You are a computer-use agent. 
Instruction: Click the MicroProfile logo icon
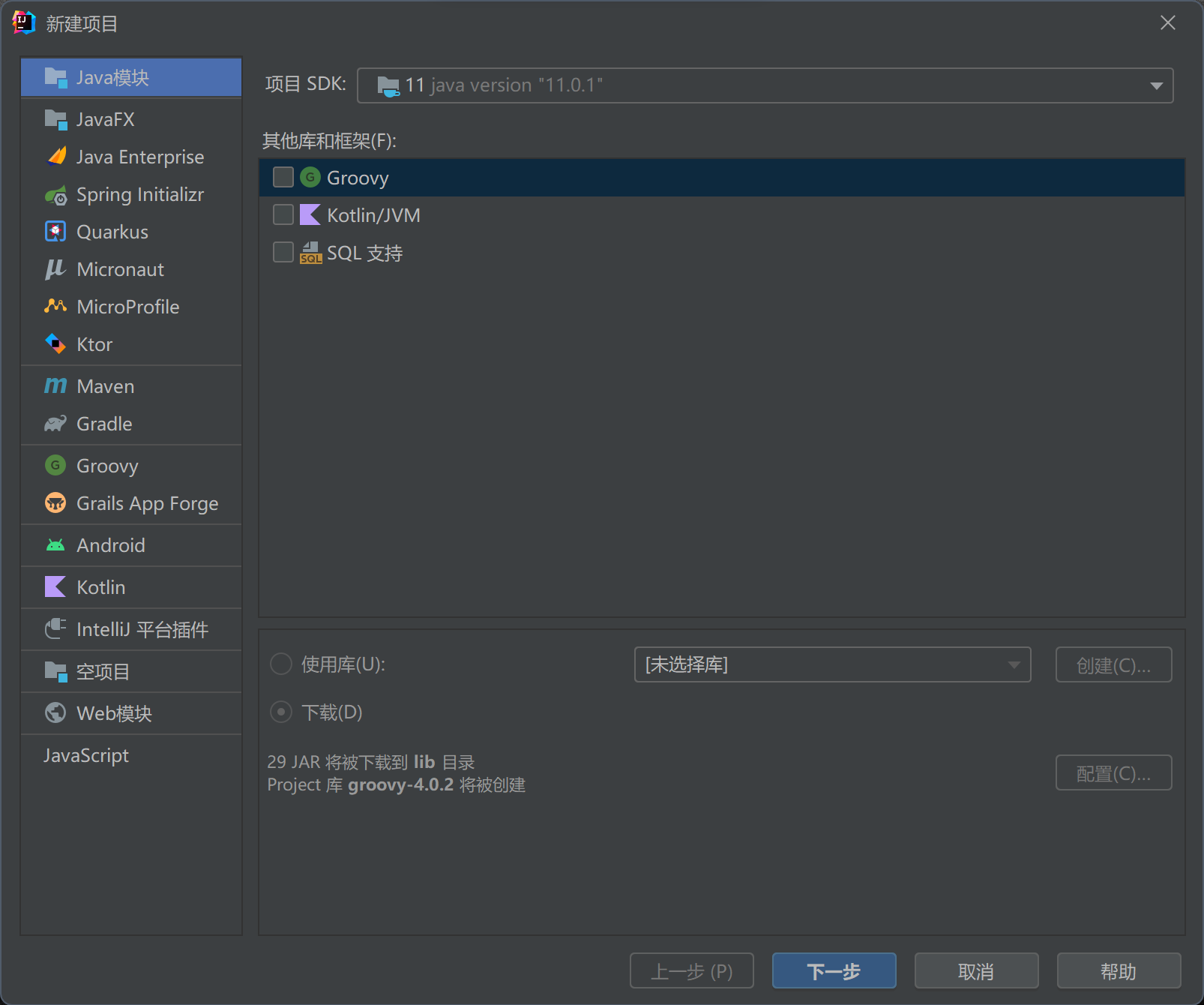pos(55,306)
